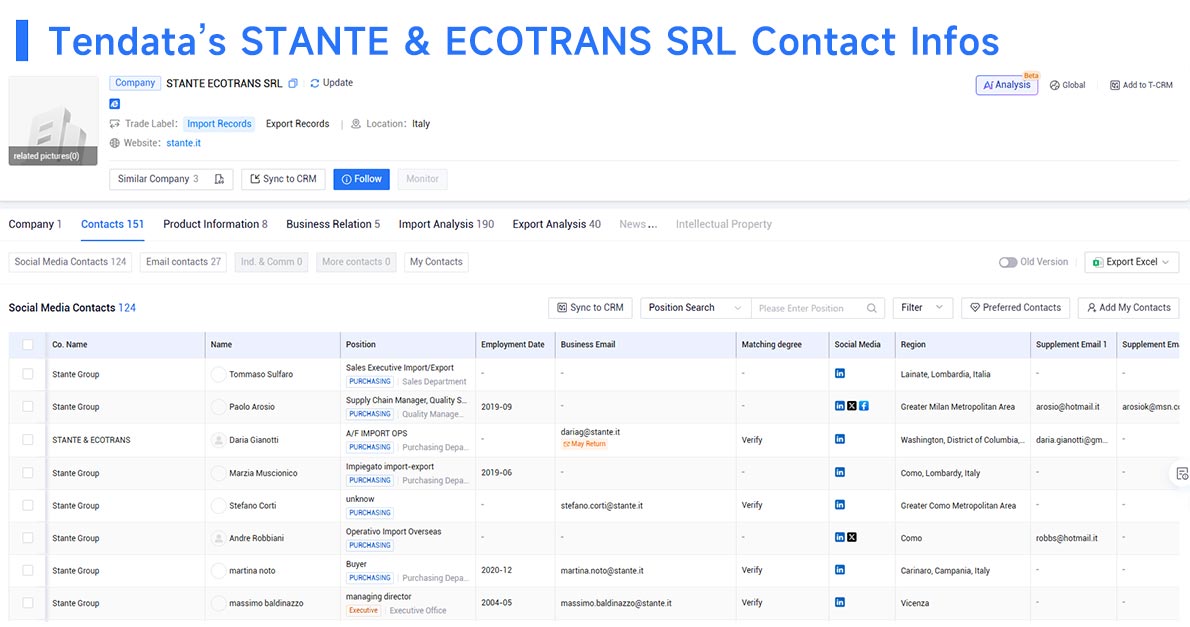Open Andre Robbiani's LinkedIn icon
This screenshot has height=627, width=1190.
pos(839,537)
